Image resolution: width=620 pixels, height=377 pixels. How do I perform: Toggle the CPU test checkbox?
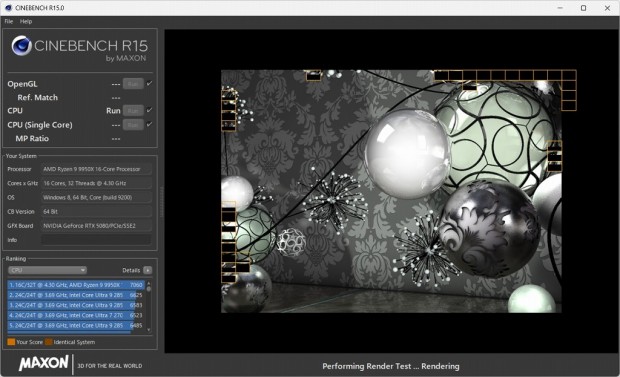tap(149, 110)
